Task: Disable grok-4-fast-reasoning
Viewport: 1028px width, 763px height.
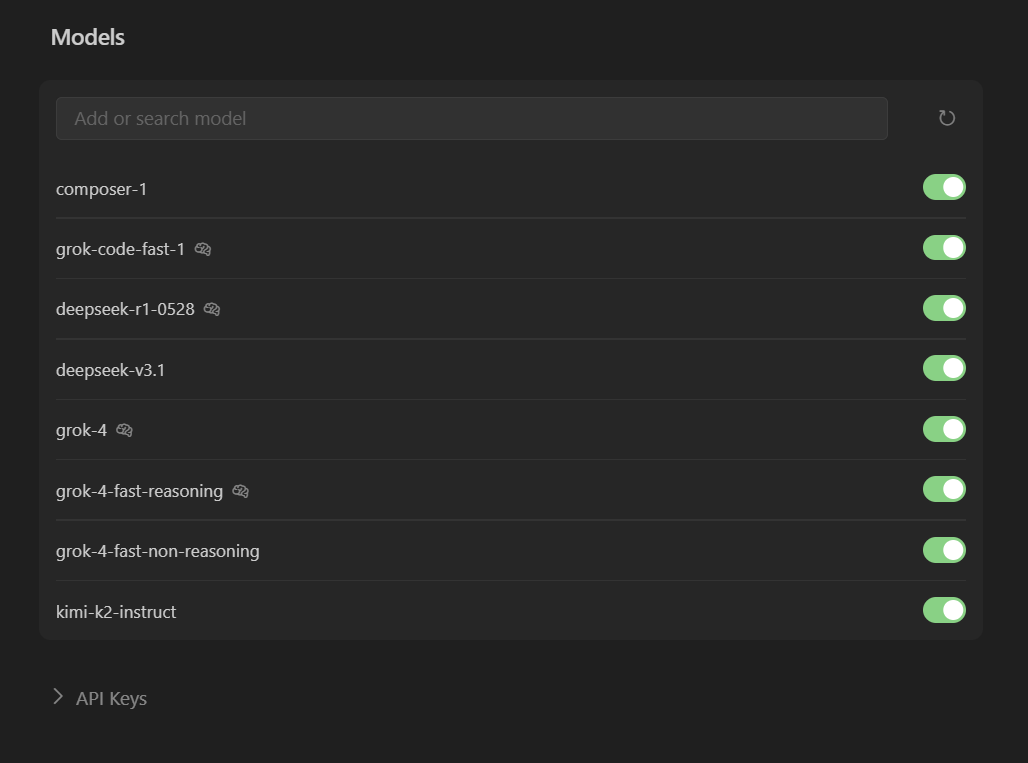Action: pos(944,489)
